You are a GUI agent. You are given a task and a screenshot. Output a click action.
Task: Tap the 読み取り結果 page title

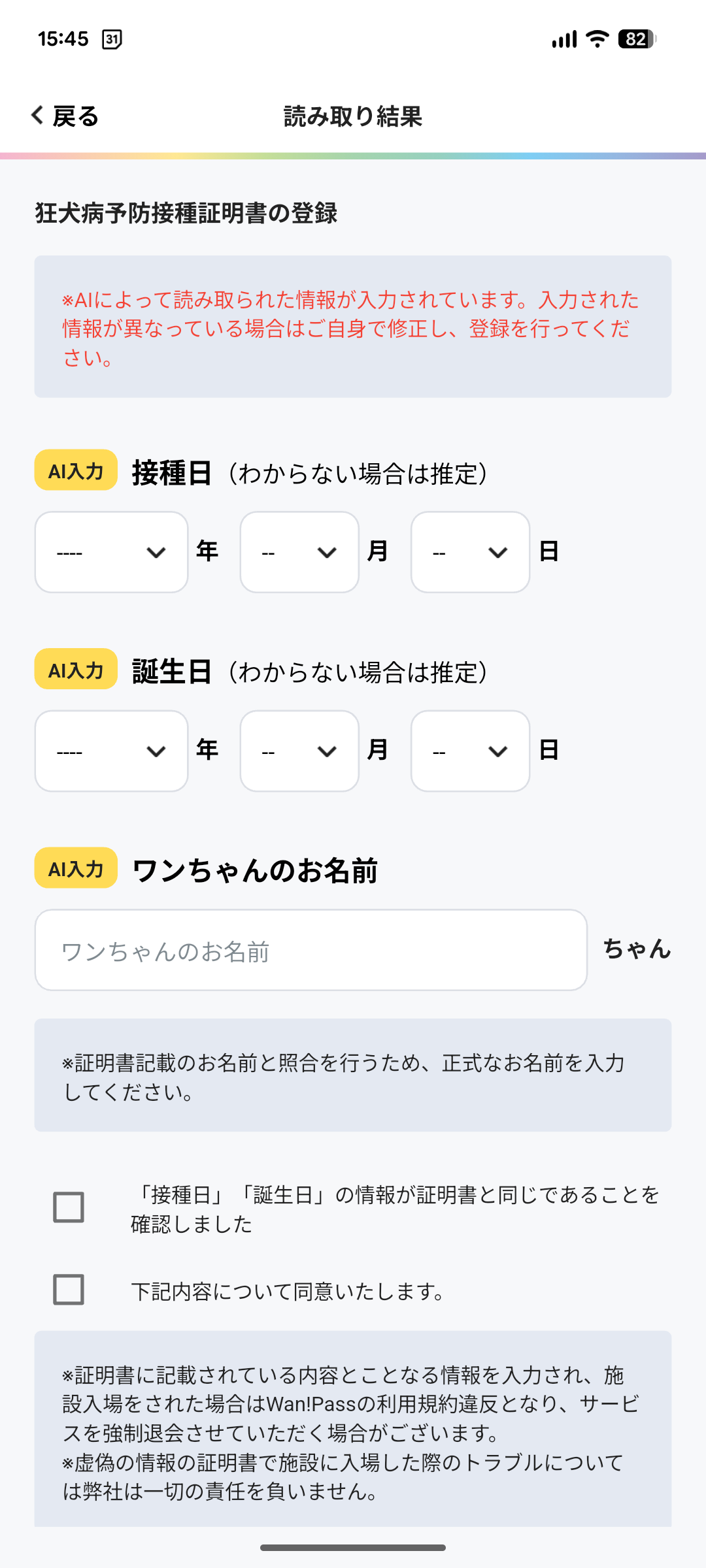click(353, 116)
